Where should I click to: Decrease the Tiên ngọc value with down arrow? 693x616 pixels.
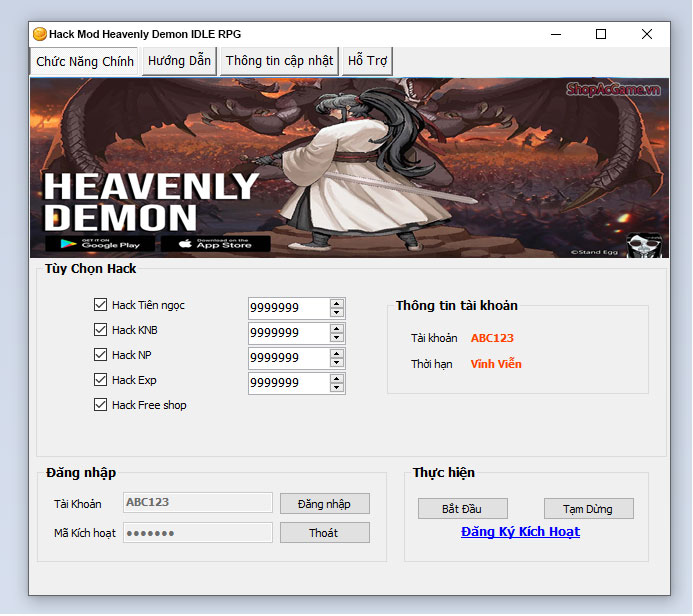(x=337, y=312)
